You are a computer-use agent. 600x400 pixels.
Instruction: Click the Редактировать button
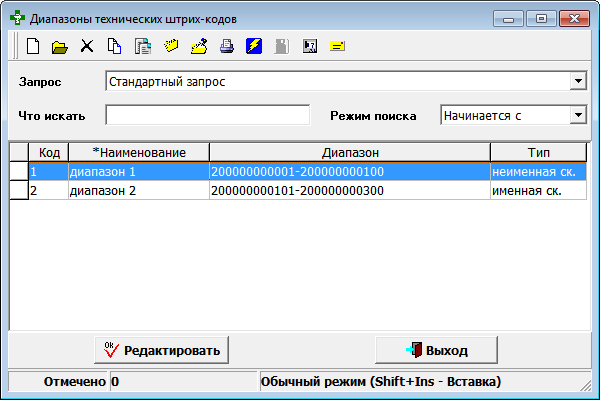pos(161,350)
